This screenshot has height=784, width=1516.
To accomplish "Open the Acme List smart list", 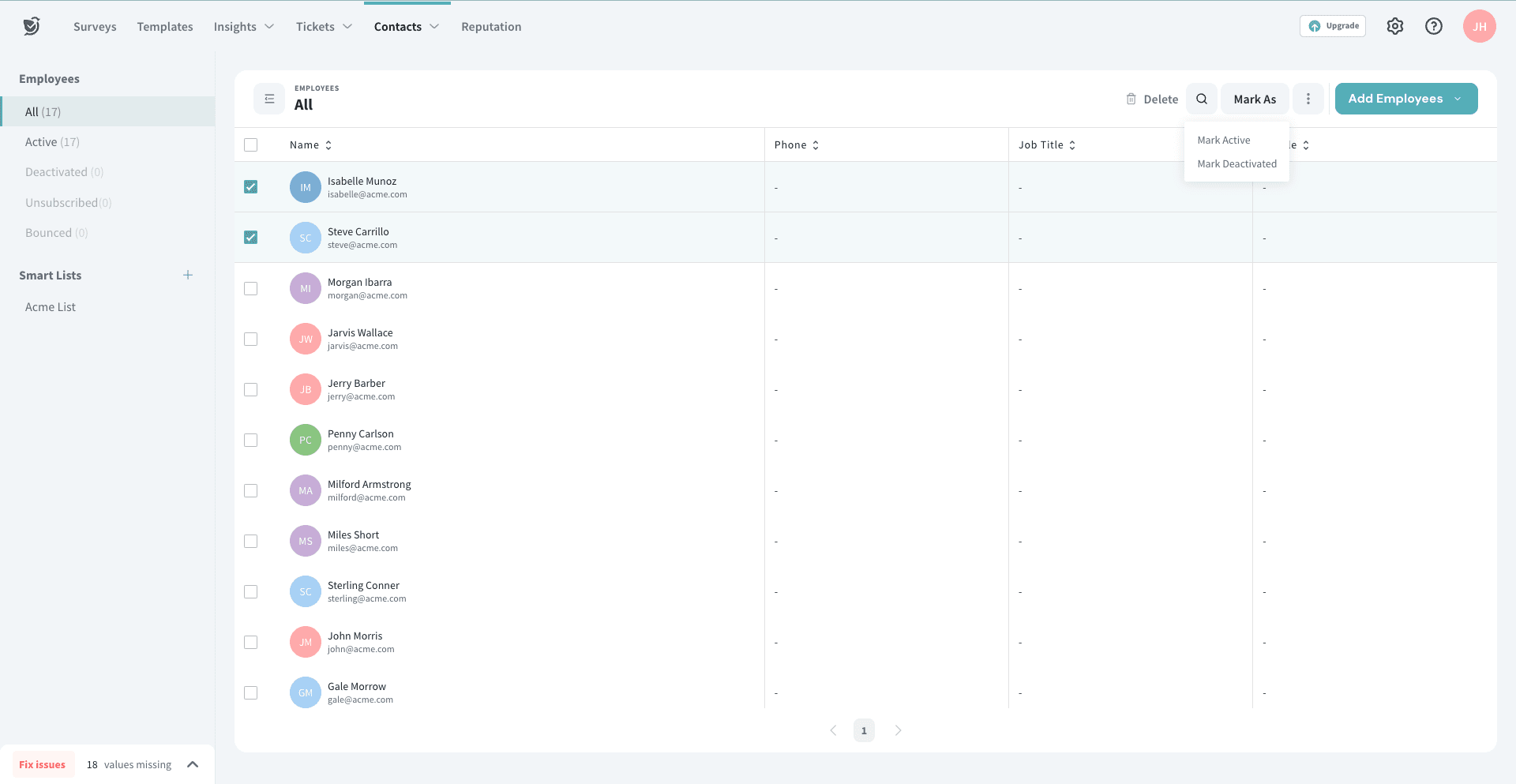I will coord(51,307).
